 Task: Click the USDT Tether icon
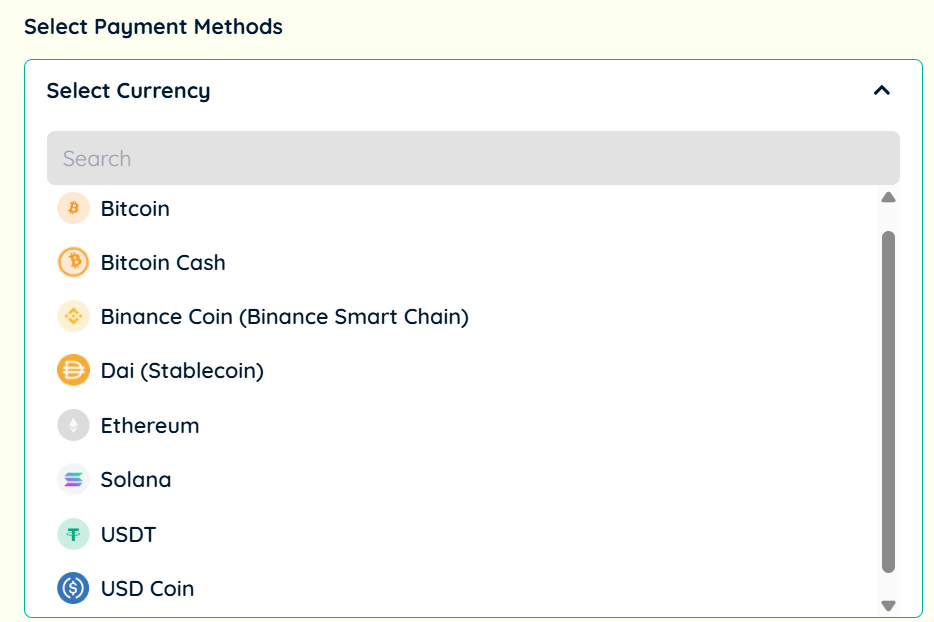click(x=73, y=534)
